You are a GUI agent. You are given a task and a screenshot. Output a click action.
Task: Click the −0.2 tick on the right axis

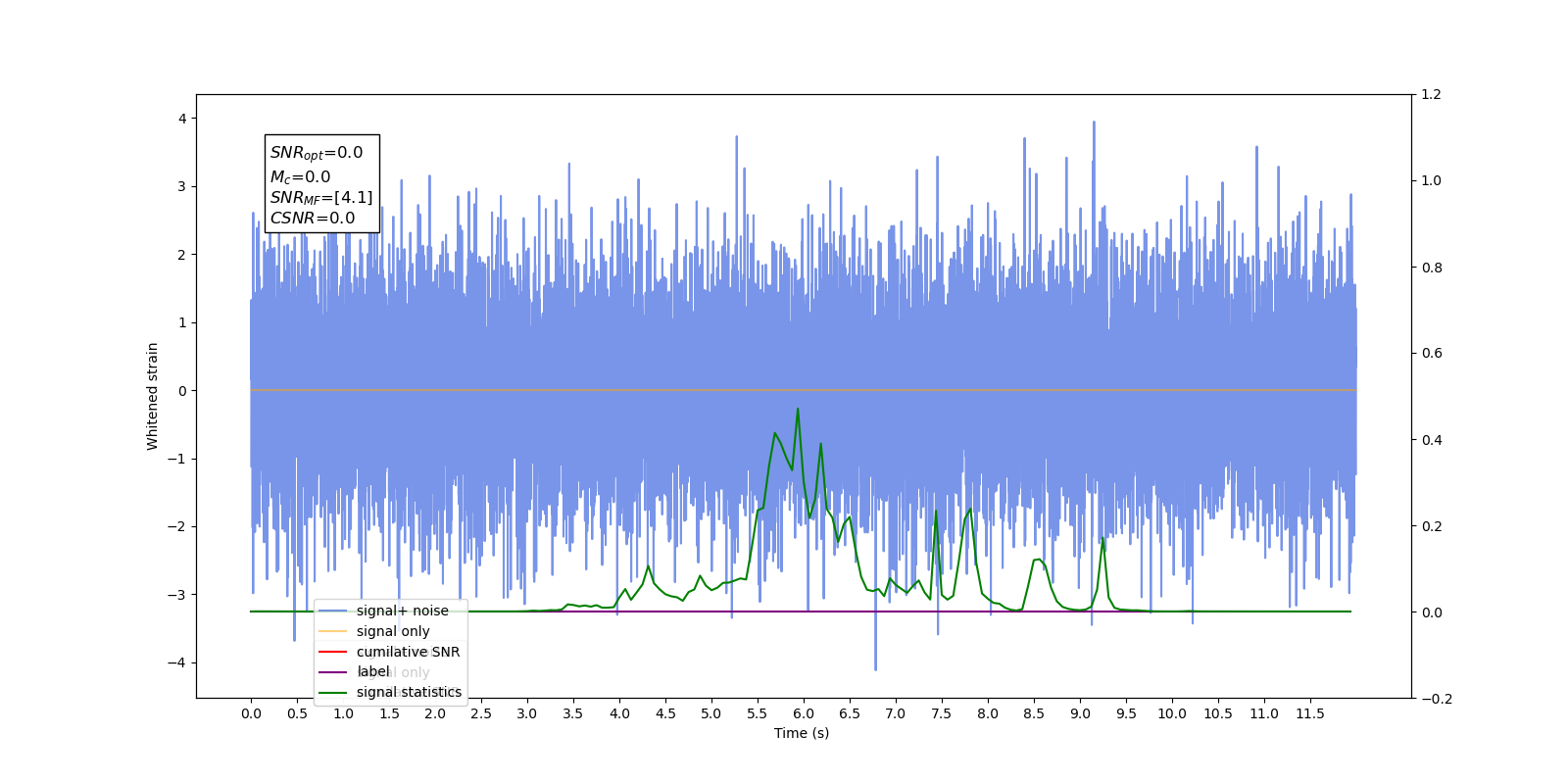[x=1436, y=698]
